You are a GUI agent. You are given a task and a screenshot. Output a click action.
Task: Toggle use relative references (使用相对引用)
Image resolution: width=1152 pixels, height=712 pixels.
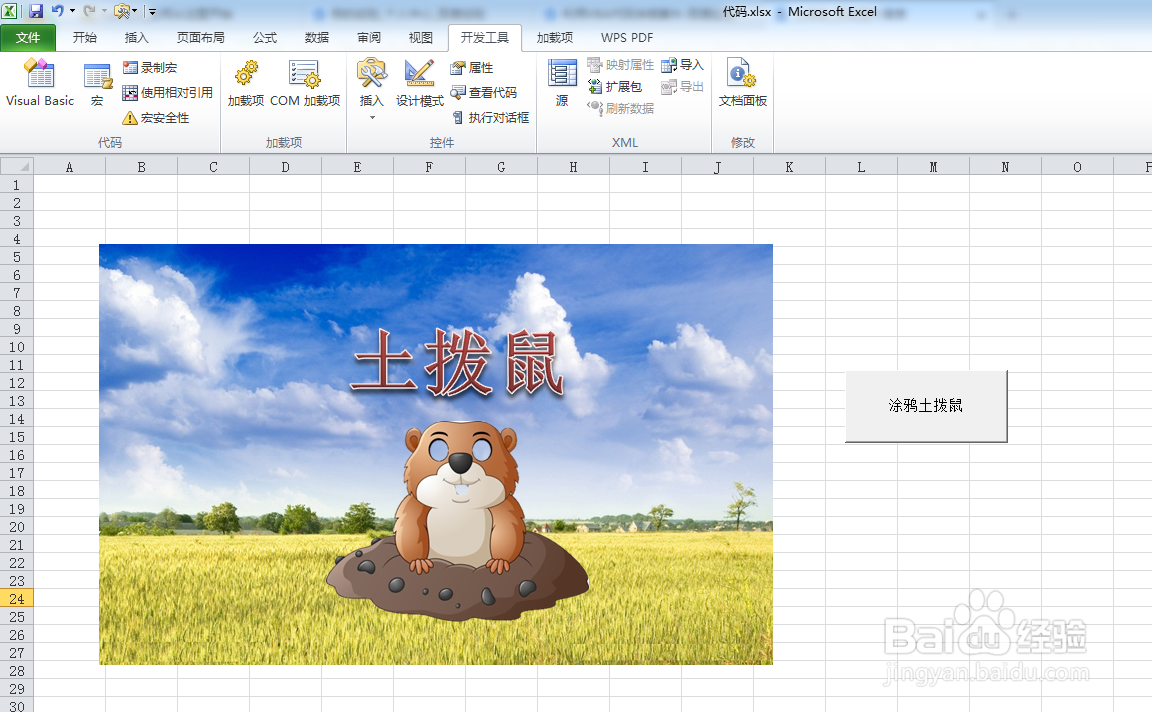click(x=168, y=93)
